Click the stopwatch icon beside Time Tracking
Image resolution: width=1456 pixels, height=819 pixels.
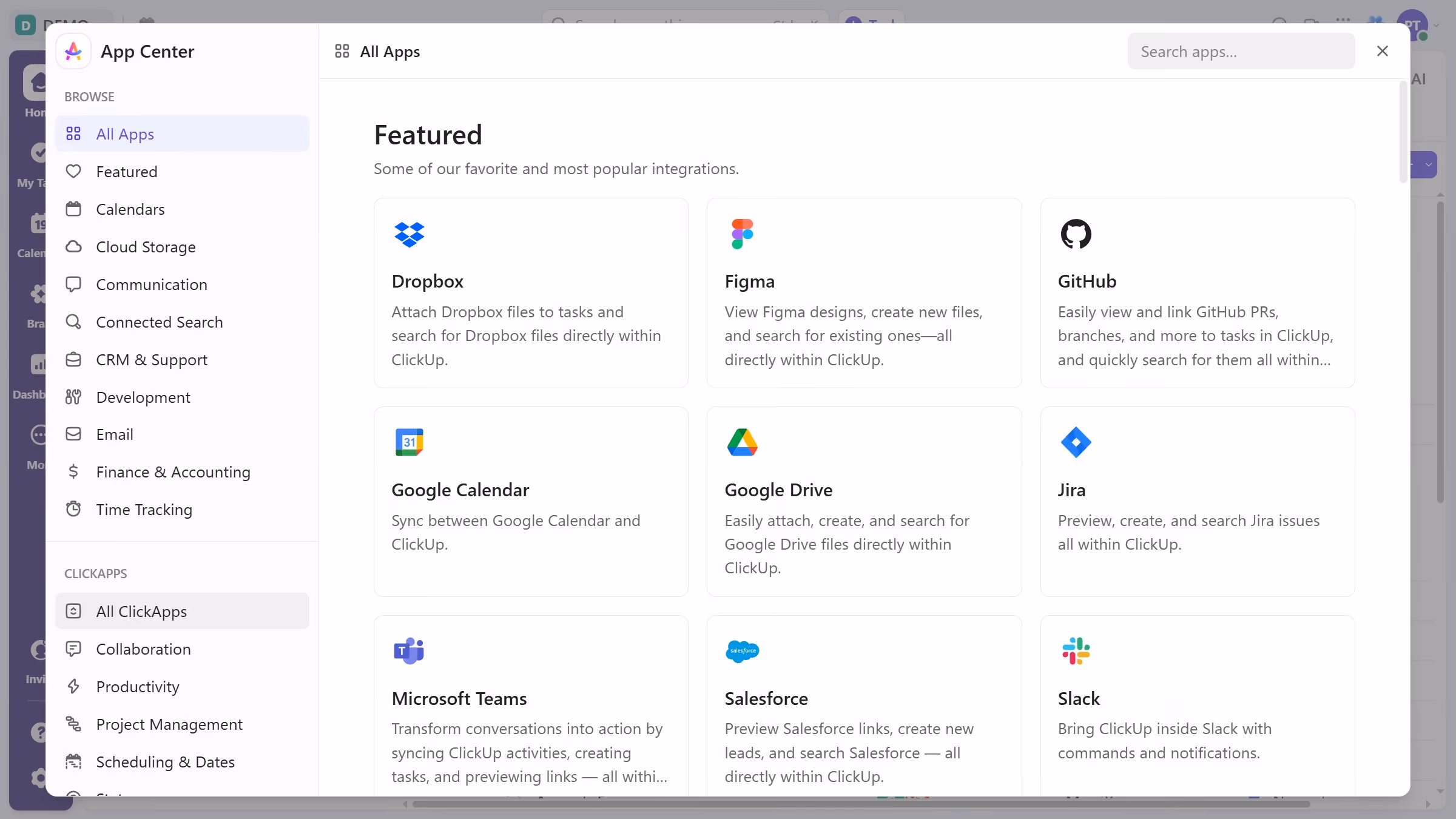[73, 510]
